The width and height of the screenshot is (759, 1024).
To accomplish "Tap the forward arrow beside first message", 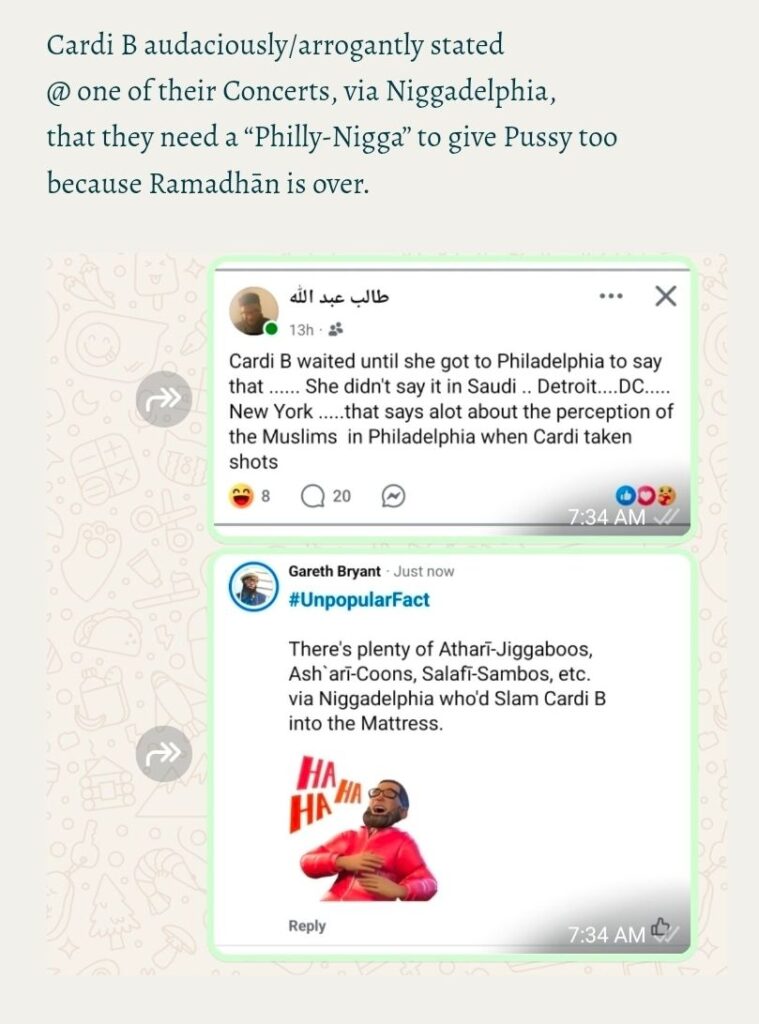I will pyautogui.click(x=163, y=398).
